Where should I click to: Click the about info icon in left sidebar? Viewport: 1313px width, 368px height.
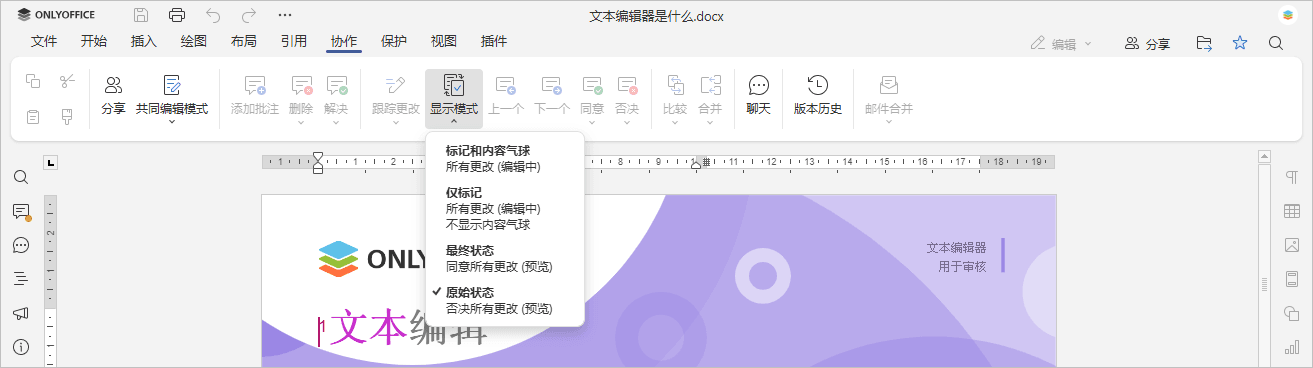(21, 347)
